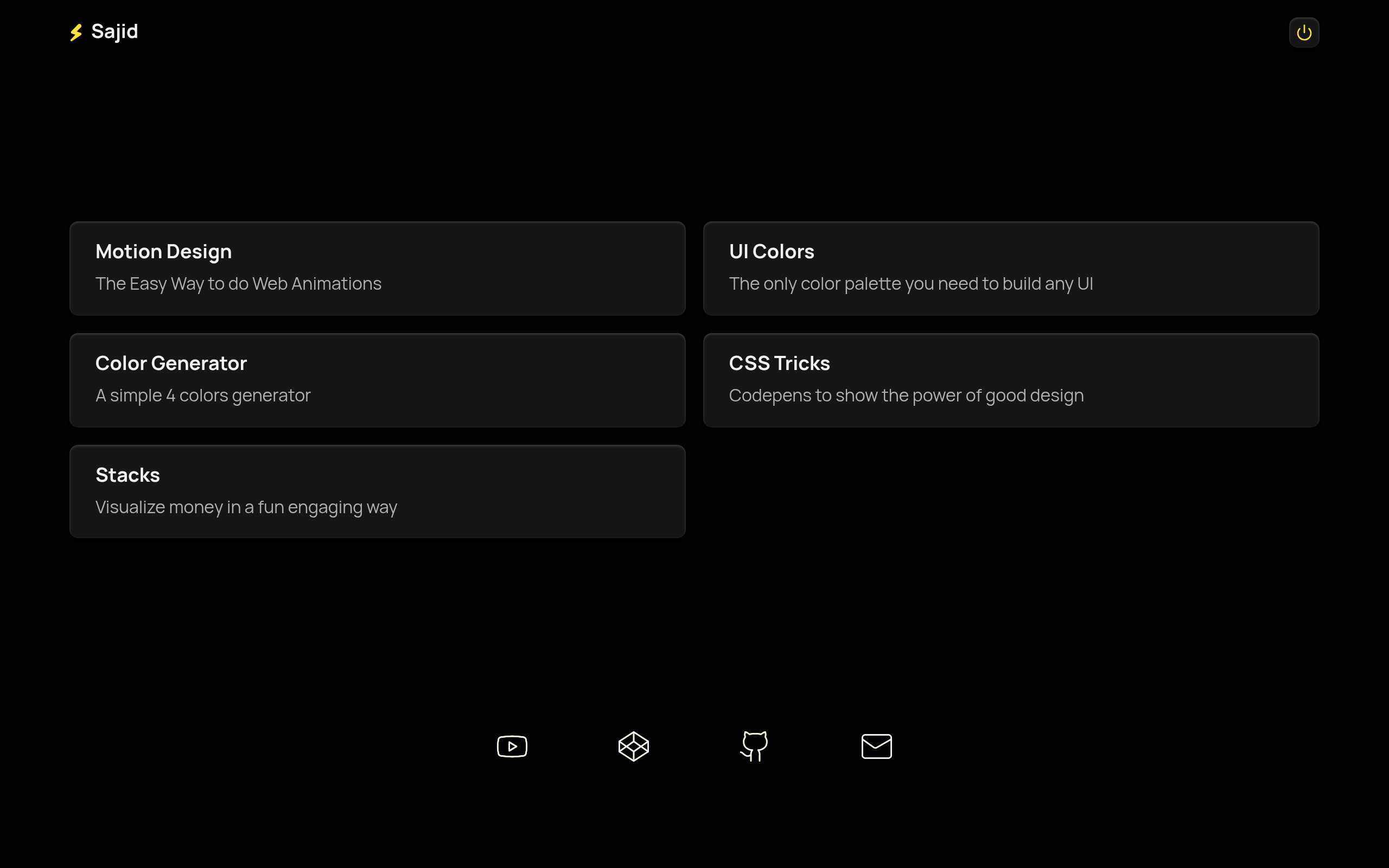
Task: Open the YouTube icon in footer
Action: [512, 746]
